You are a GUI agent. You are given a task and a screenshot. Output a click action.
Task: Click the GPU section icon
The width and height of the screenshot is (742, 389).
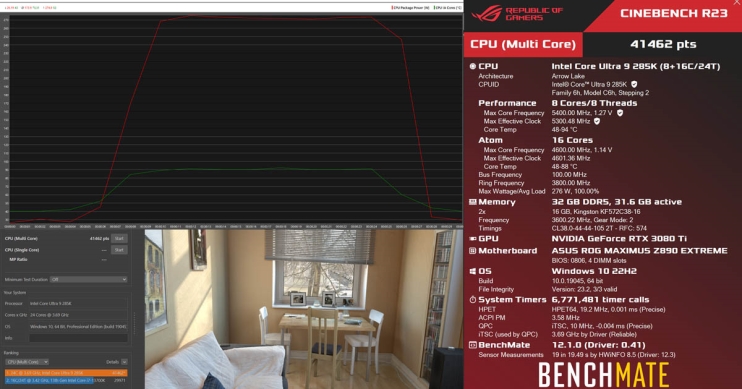(x=472, y=239)
